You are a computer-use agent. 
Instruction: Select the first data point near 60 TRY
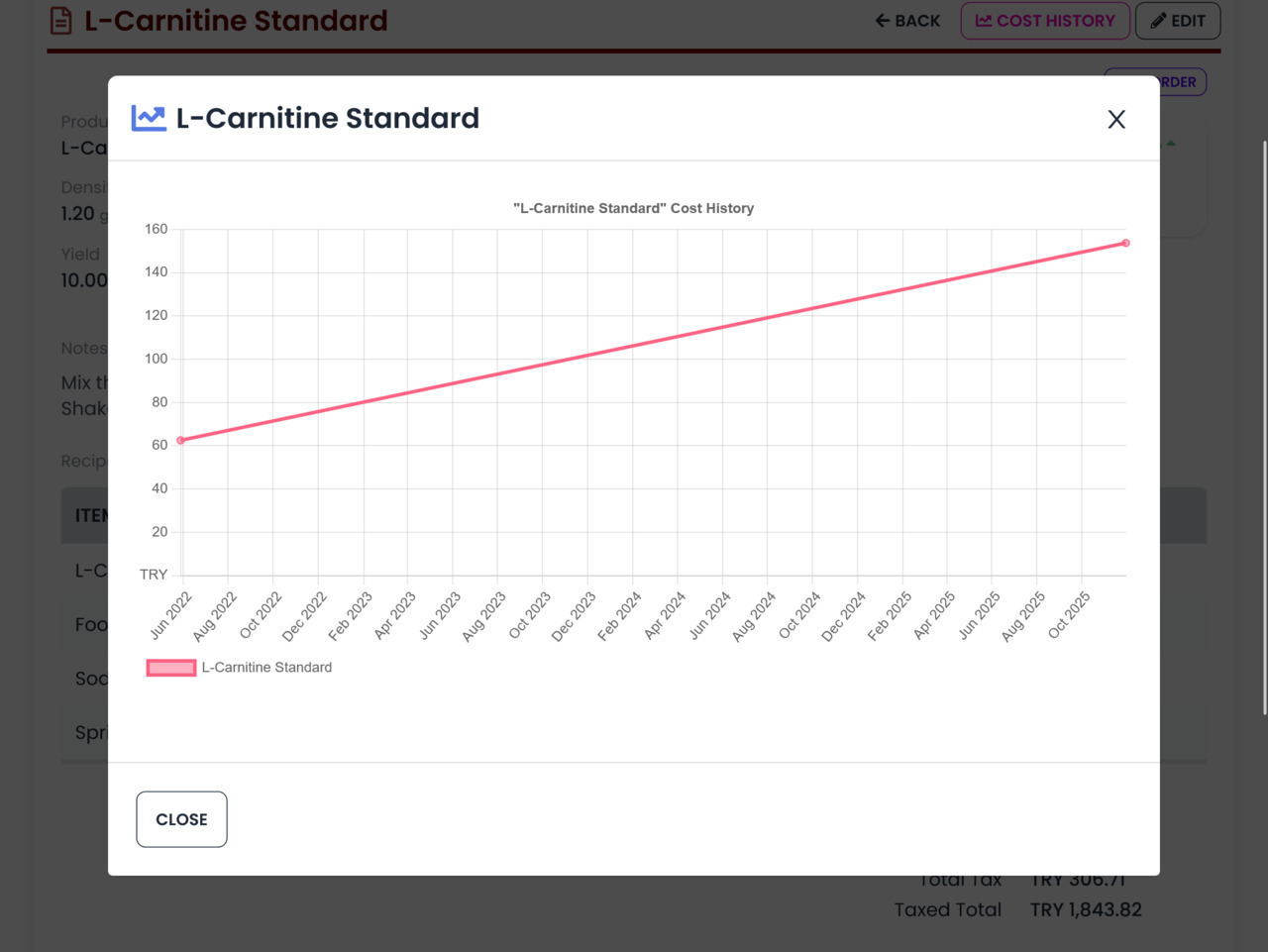[x=180, y=440]
